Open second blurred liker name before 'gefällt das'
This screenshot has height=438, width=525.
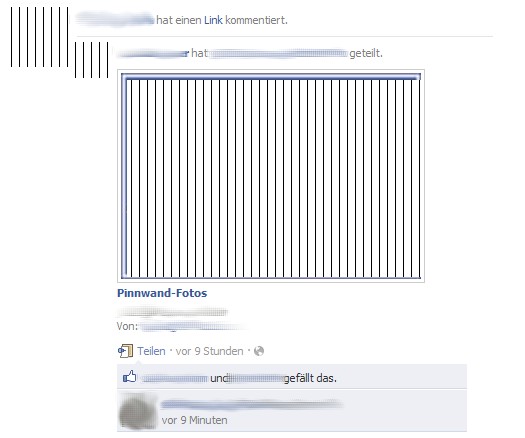point(257,378)
